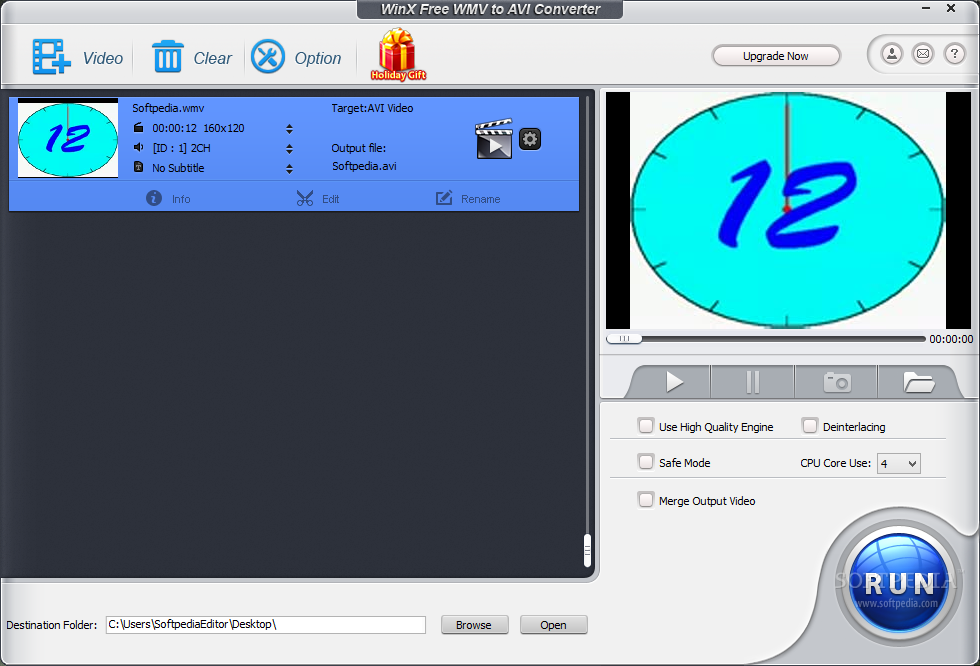The image size is (980, 666).
Task: Expand the audio track [ID : 1] 2CH selector
Action: tap(289, 149)
